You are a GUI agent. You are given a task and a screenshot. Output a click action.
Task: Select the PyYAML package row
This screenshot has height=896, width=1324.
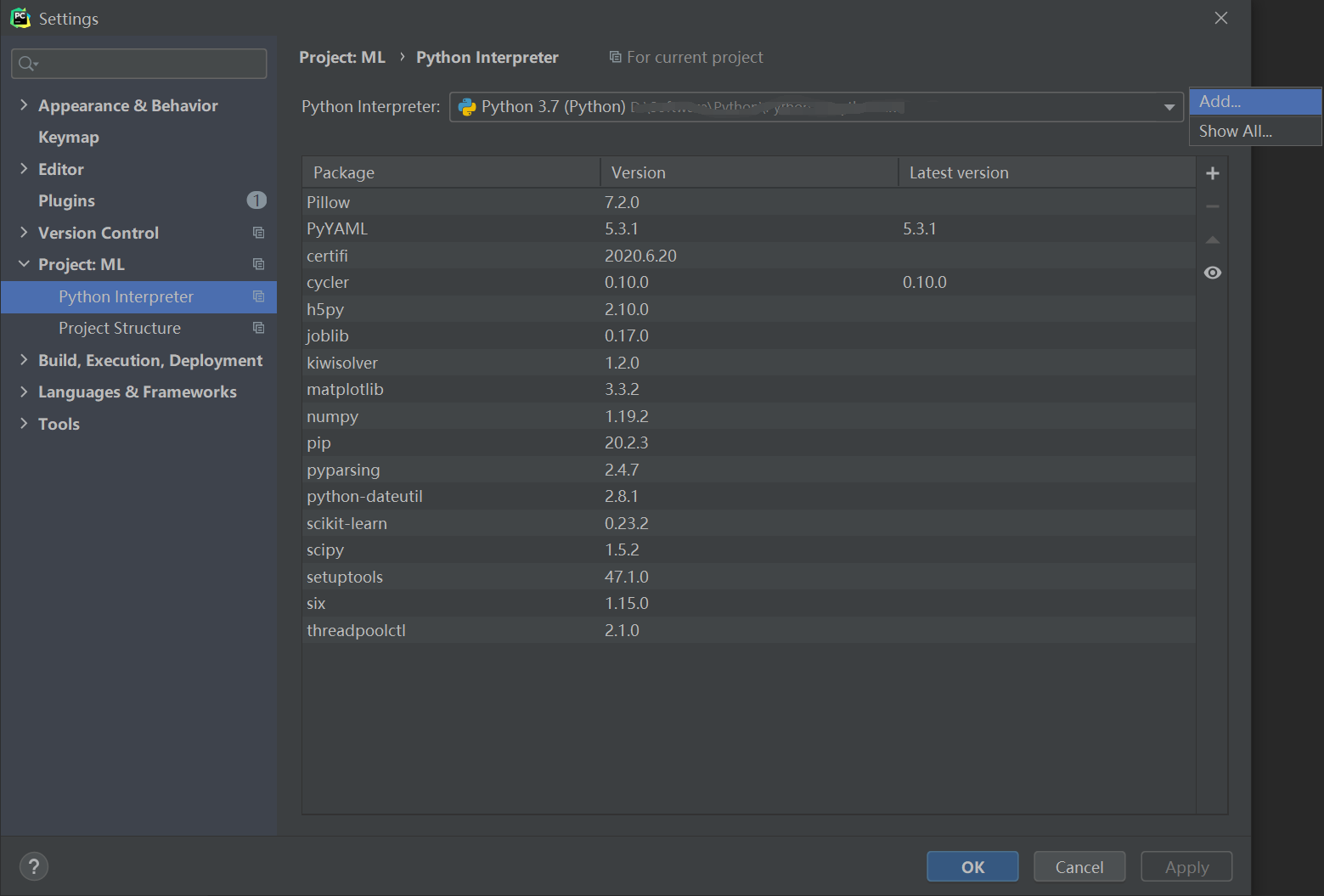tap(749, 228)
